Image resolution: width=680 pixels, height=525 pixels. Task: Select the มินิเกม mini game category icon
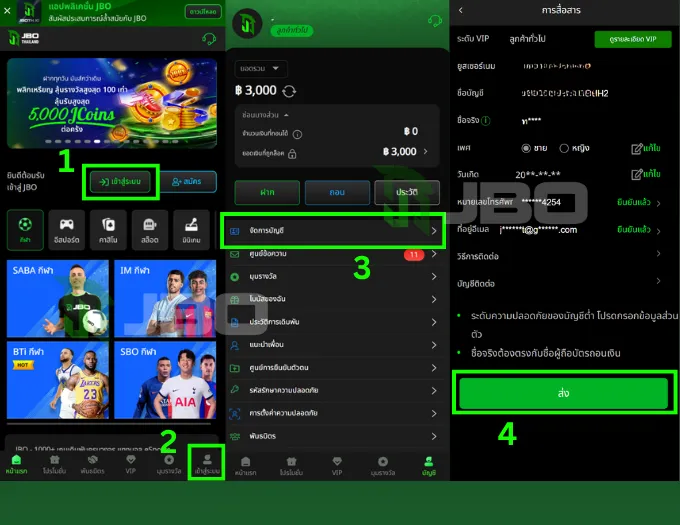[x=191, y=230]
